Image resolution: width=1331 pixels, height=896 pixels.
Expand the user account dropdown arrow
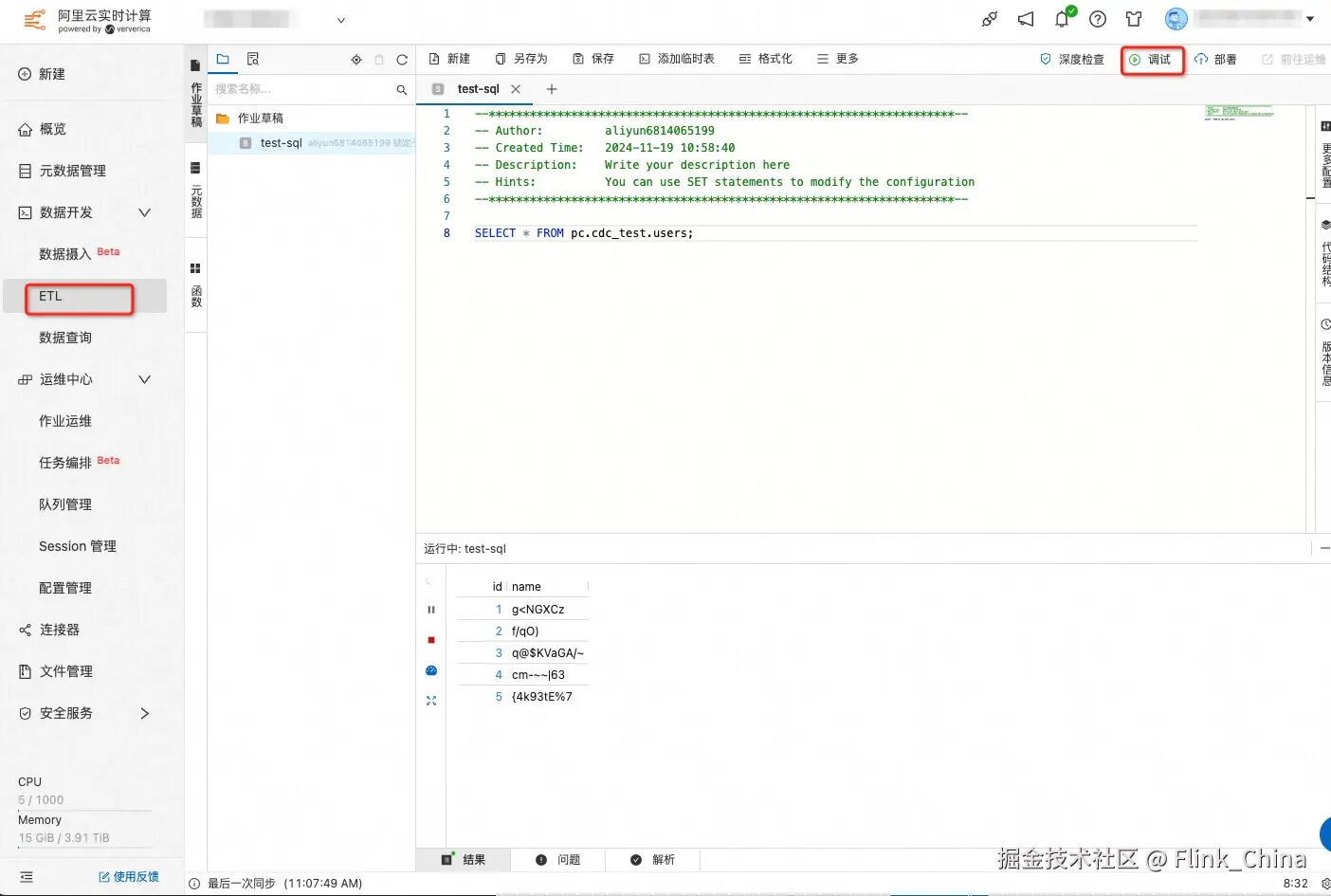1310,19
